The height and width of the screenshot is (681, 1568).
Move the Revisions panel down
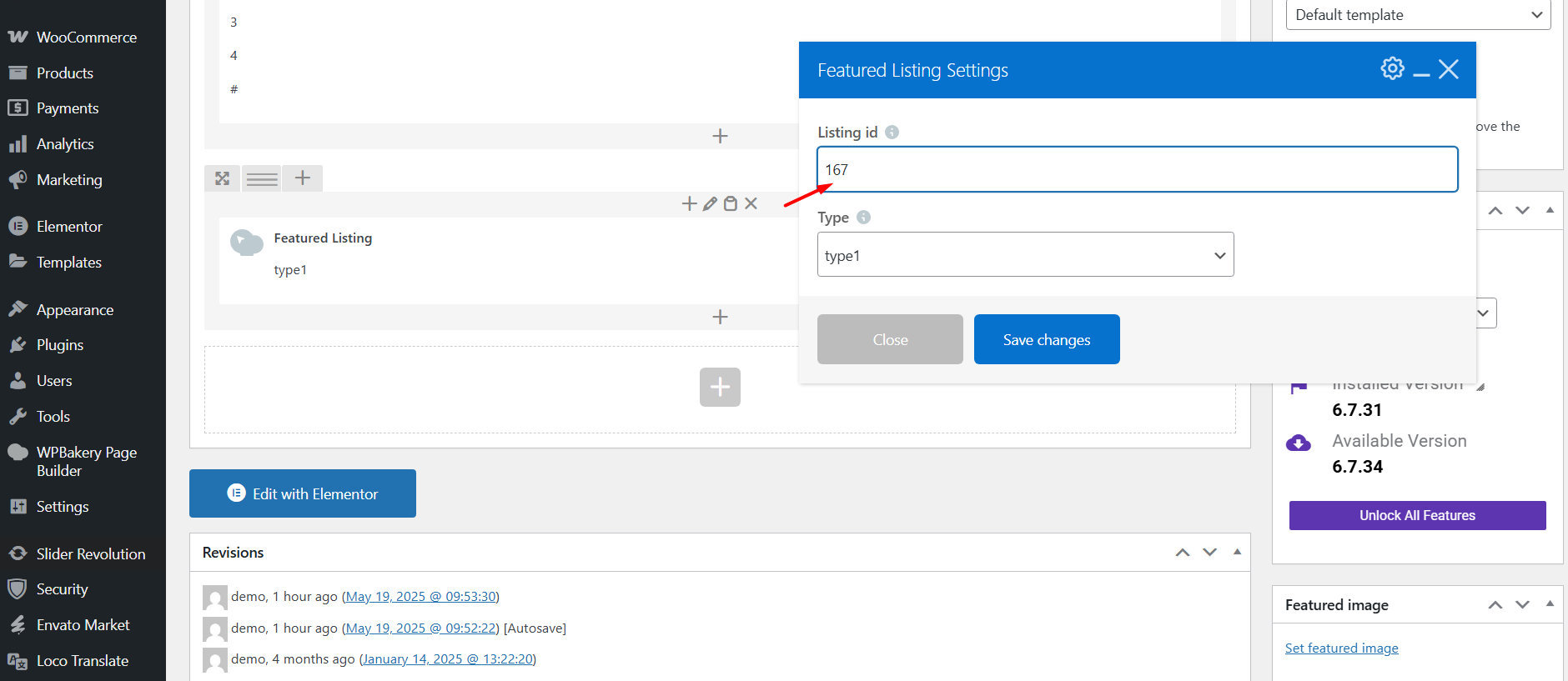pos(1209,553)
